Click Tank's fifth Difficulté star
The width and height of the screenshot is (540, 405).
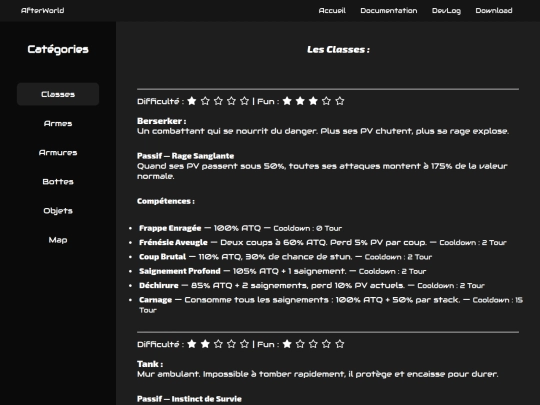click(245, 344)
